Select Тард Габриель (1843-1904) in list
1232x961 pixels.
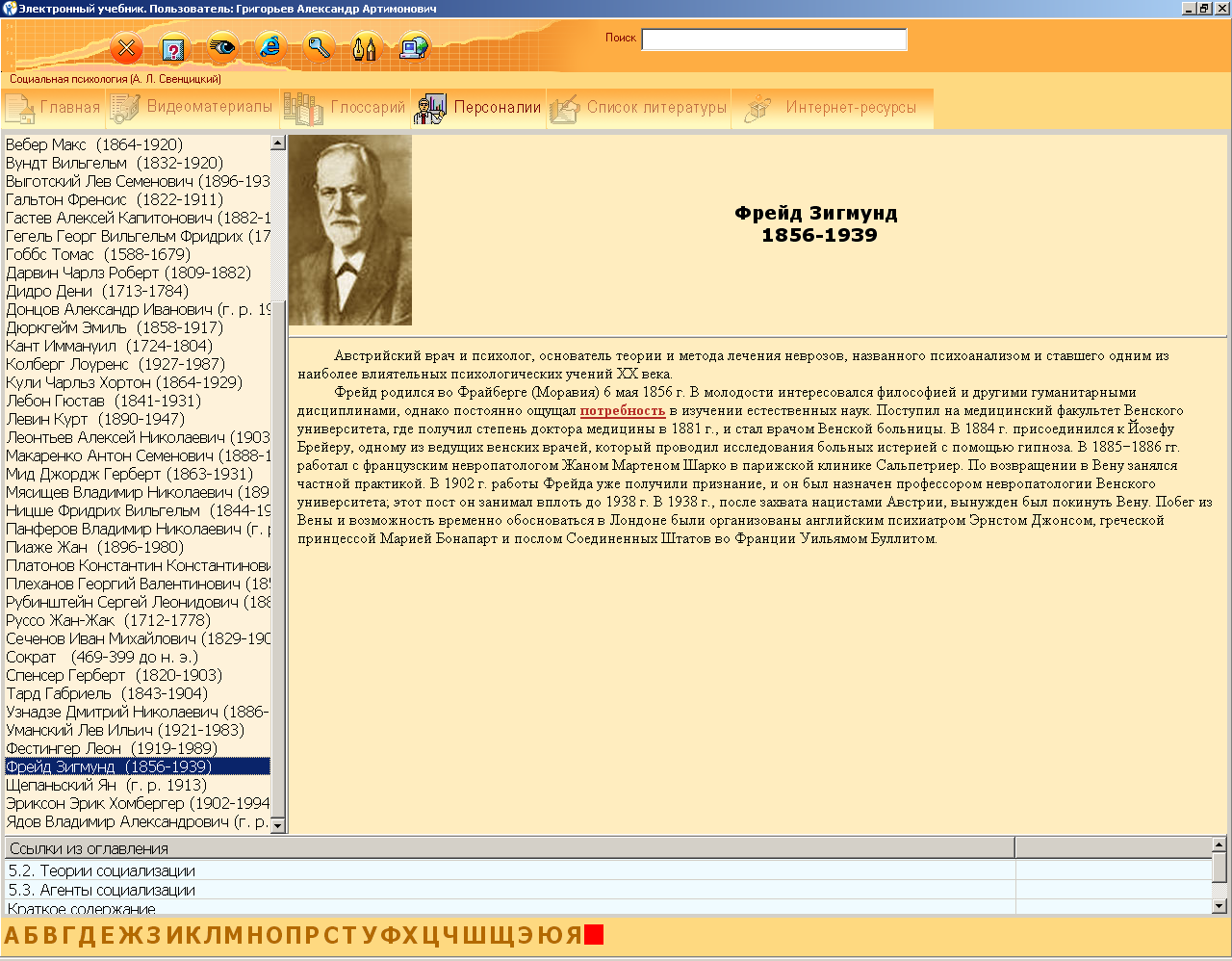[x=138, y=693]
